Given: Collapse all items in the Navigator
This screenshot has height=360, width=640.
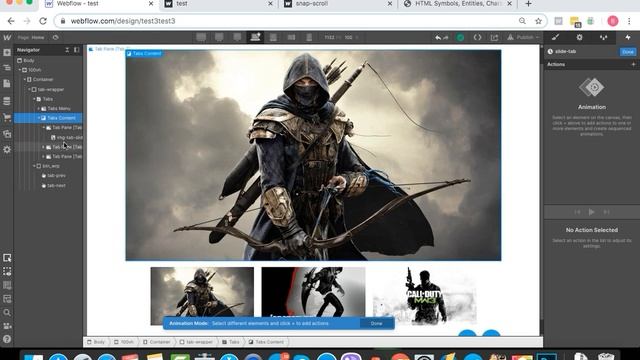Looking at the screenshot, I should click(x=67, y=50).
